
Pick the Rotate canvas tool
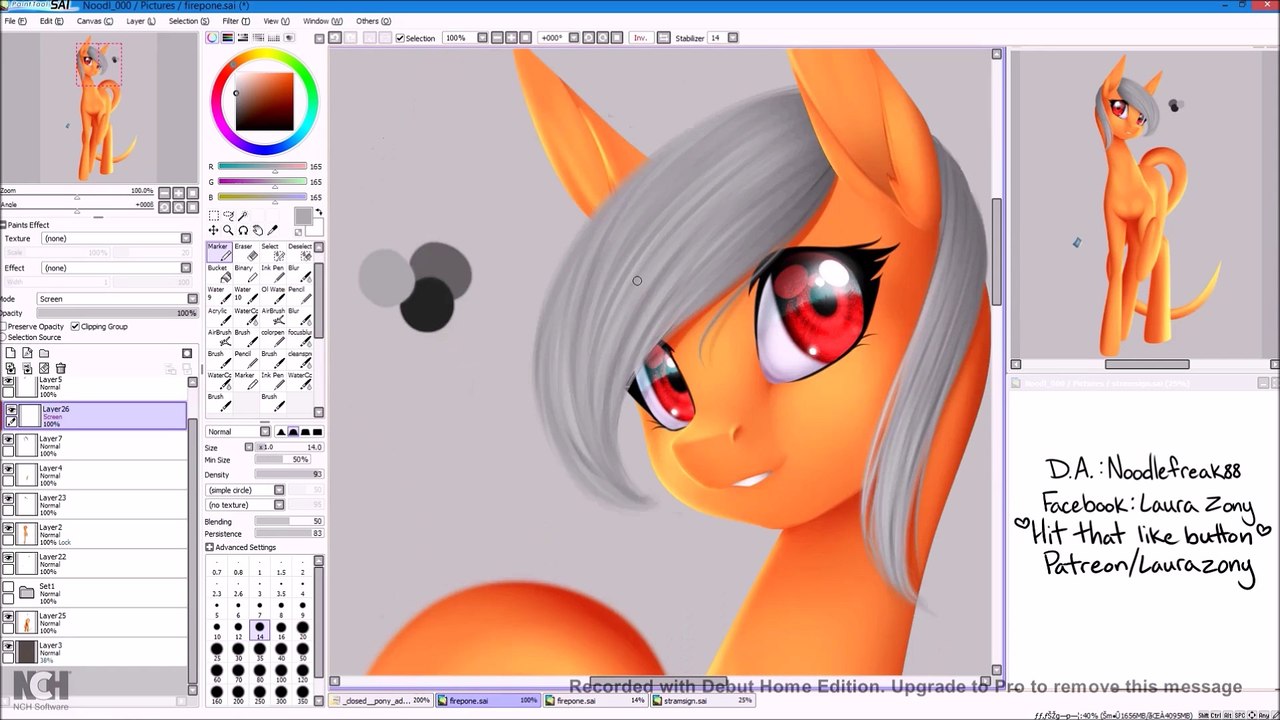[242, 230]
